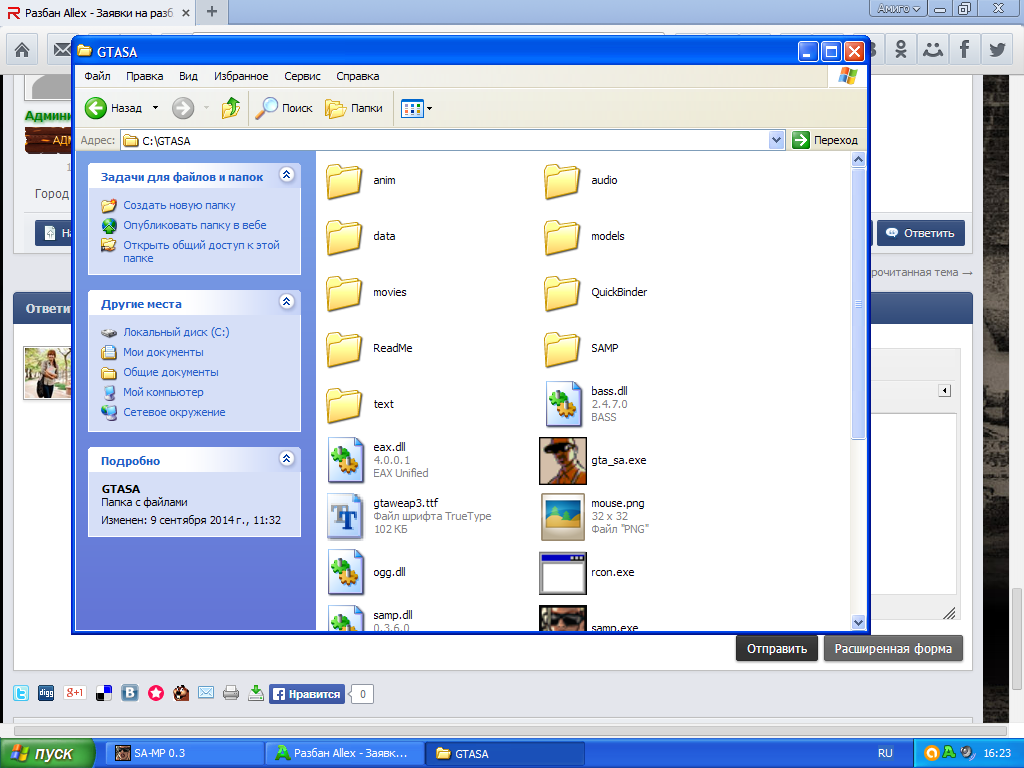This screenshot has height=768, width=1024.
Task: Go to Сетевое окружение
Action: pyautogui.click(x=174, y=413)
